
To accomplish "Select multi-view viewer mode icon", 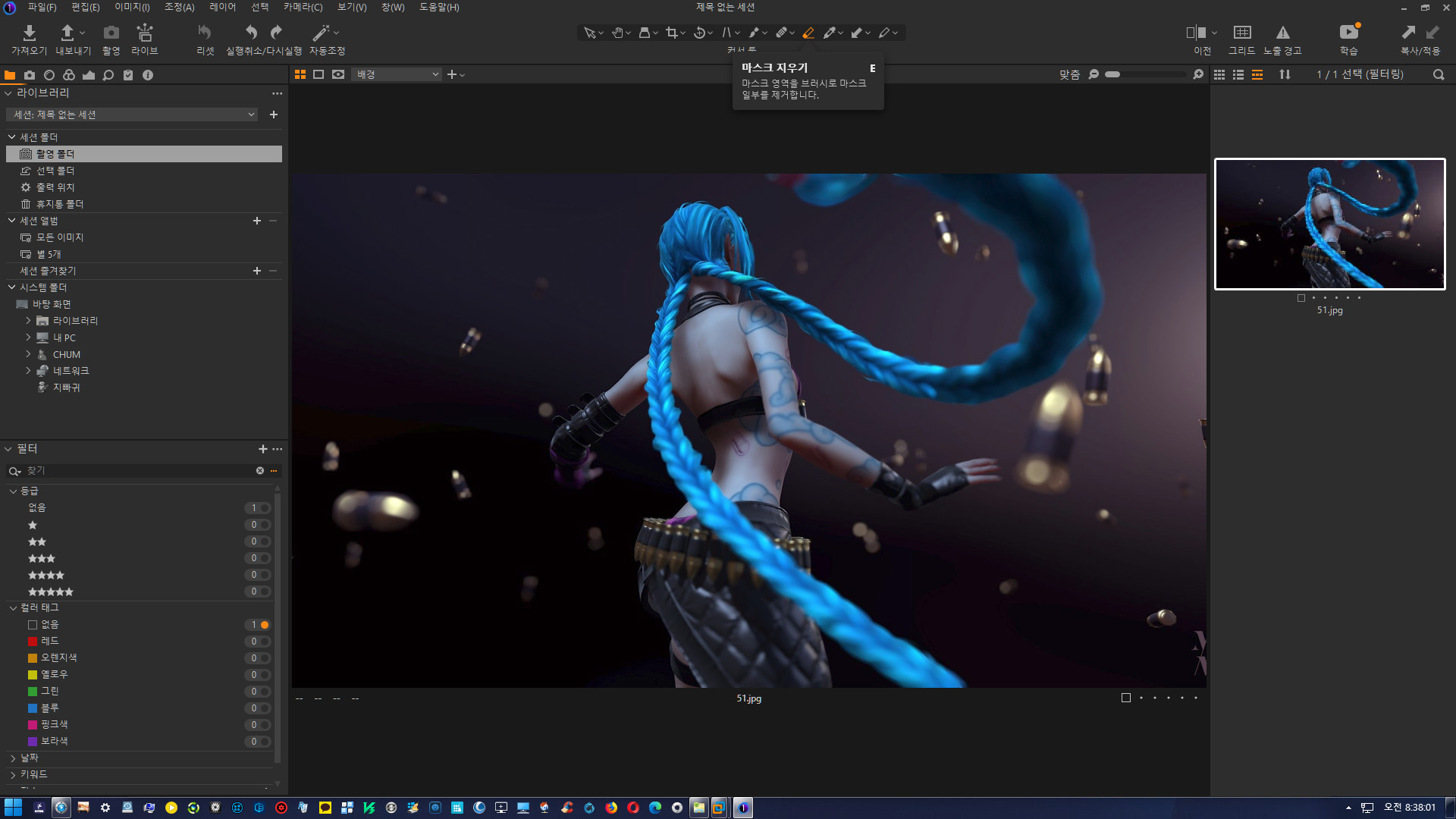I will (300, 74).
